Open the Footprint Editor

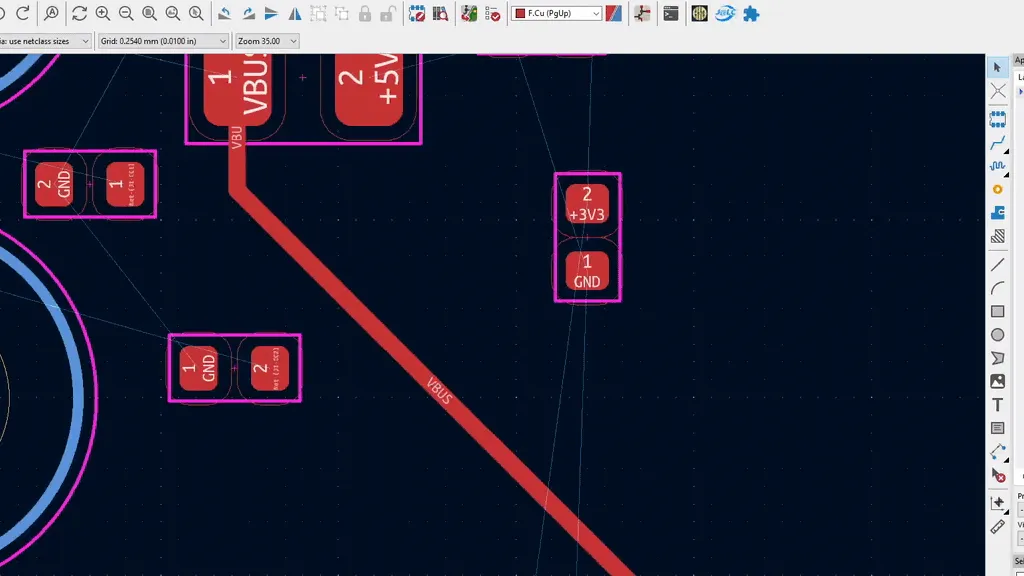pyautogui.click(x=417, y=13)
